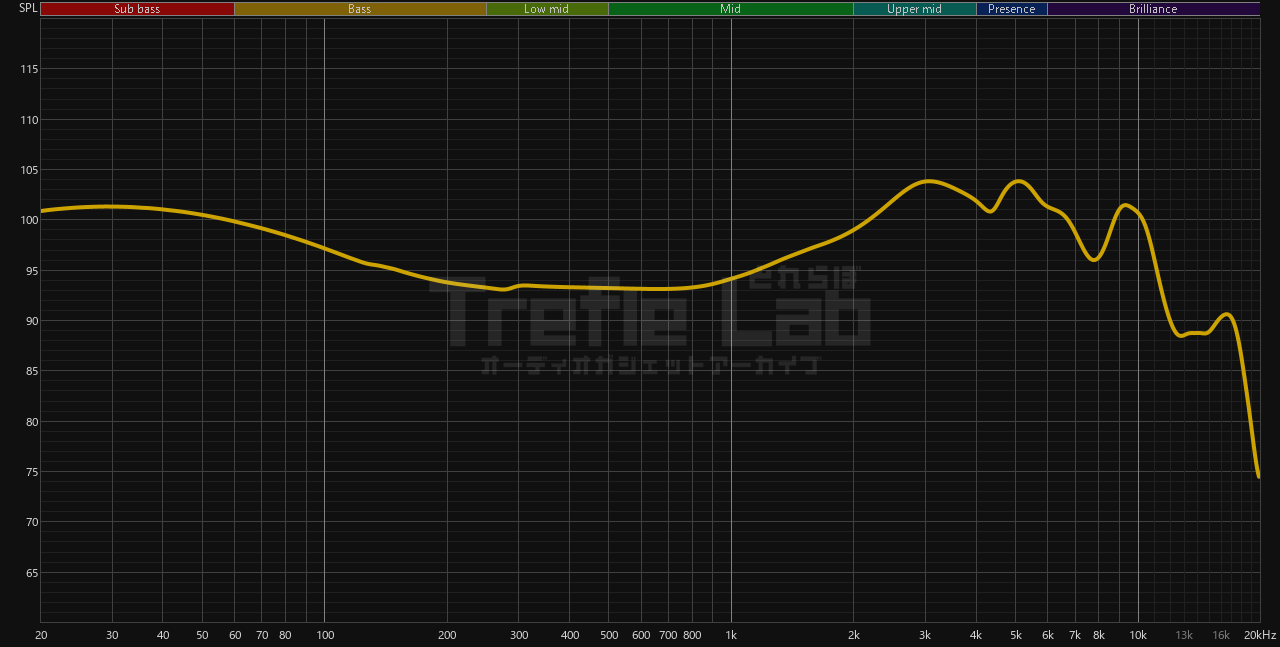1280x647 pixels.
Task: Select the 95 value on the SPL axis
Action: pos(31,271)
